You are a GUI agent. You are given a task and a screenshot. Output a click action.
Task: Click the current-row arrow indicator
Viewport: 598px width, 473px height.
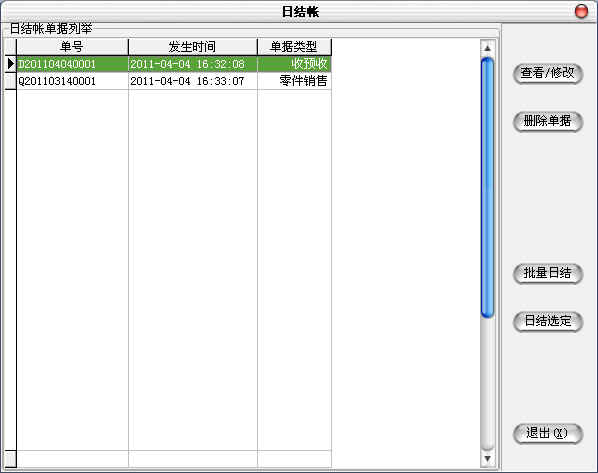(x=11, y=64)
